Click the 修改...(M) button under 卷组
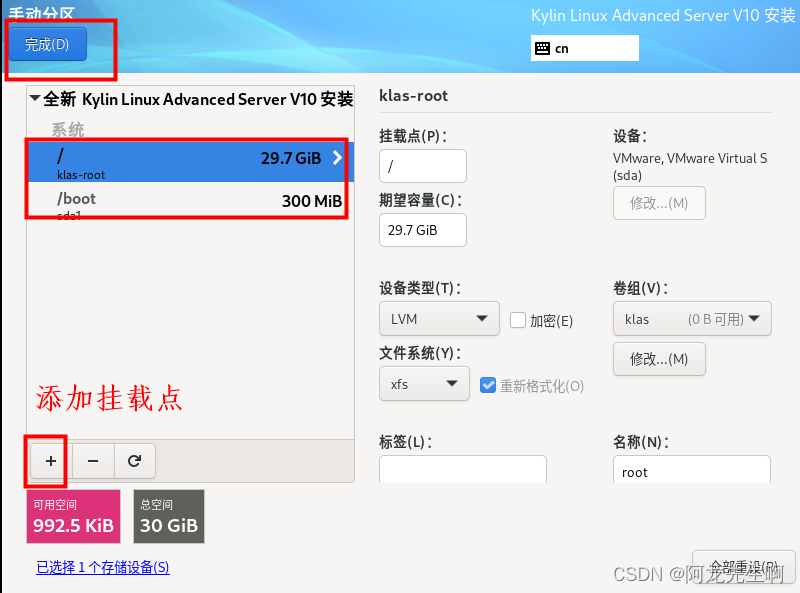This screenshot has height=593, width=800. coord(659,359)
